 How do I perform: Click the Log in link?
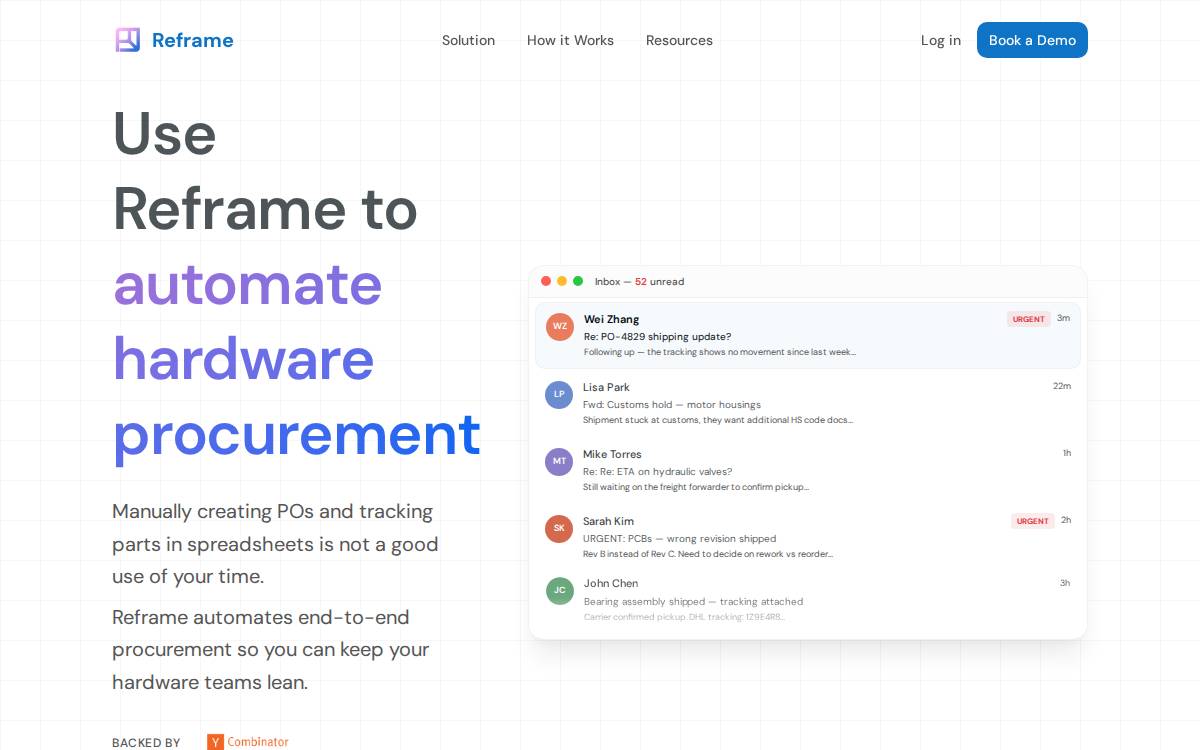941,40
